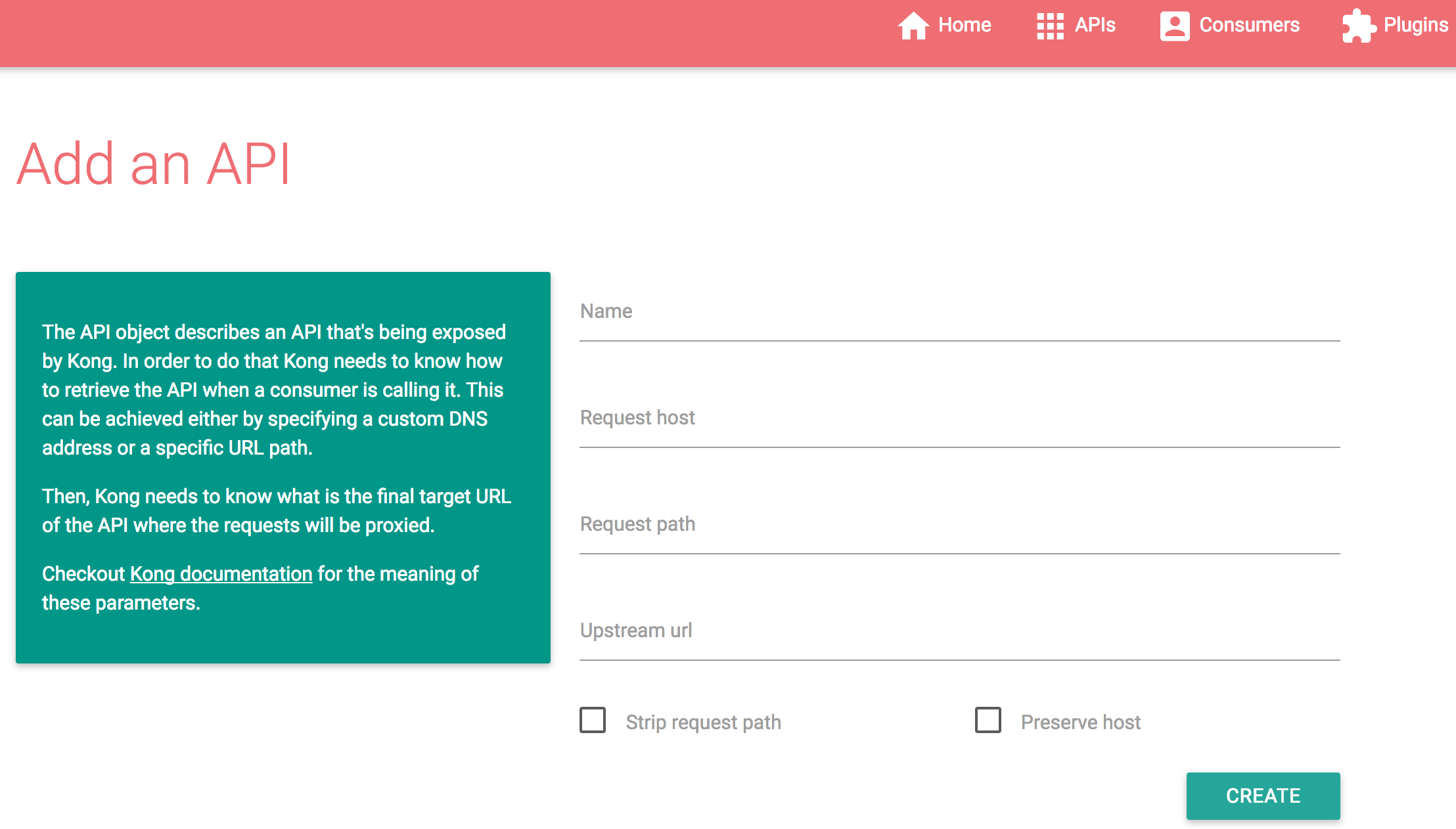Viewport: 1456px width, 829px height.
Task: Click the Home house icon
Action: tap(913, 26)
